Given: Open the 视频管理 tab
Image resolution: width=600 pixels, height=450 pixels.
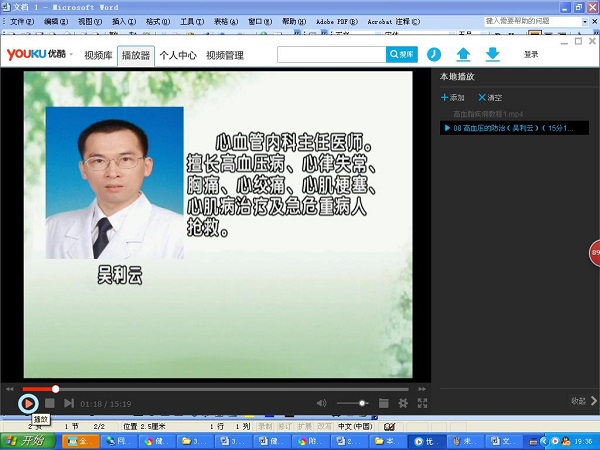Looking at the screenshot, I should point(225,55).
